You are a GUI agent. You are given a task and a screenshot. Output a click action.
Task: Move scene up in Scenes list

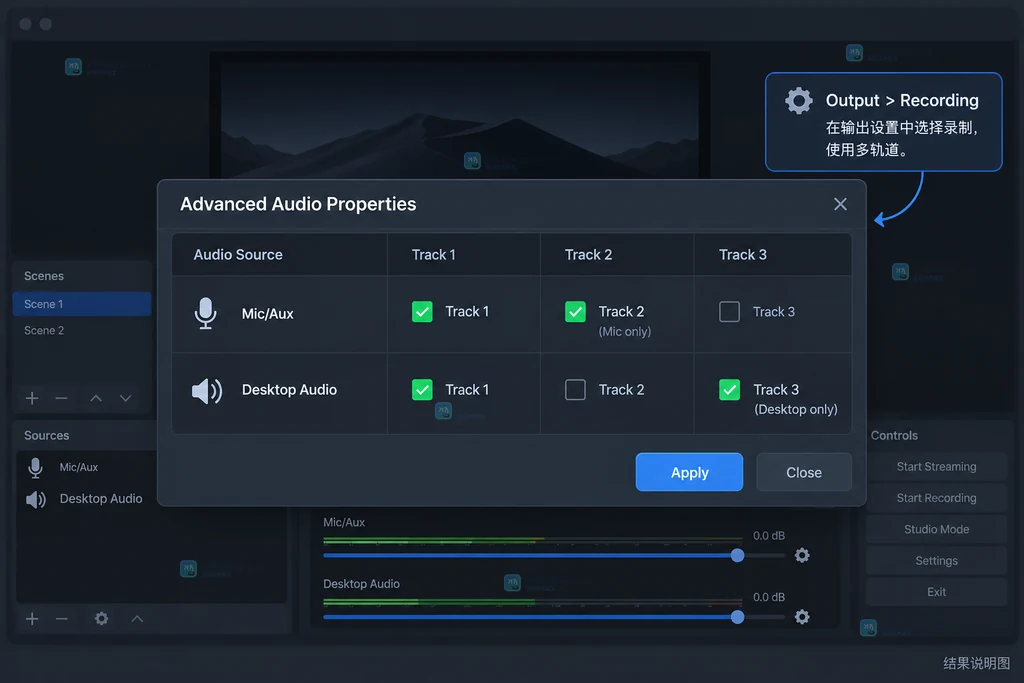(x=96, y=398)
